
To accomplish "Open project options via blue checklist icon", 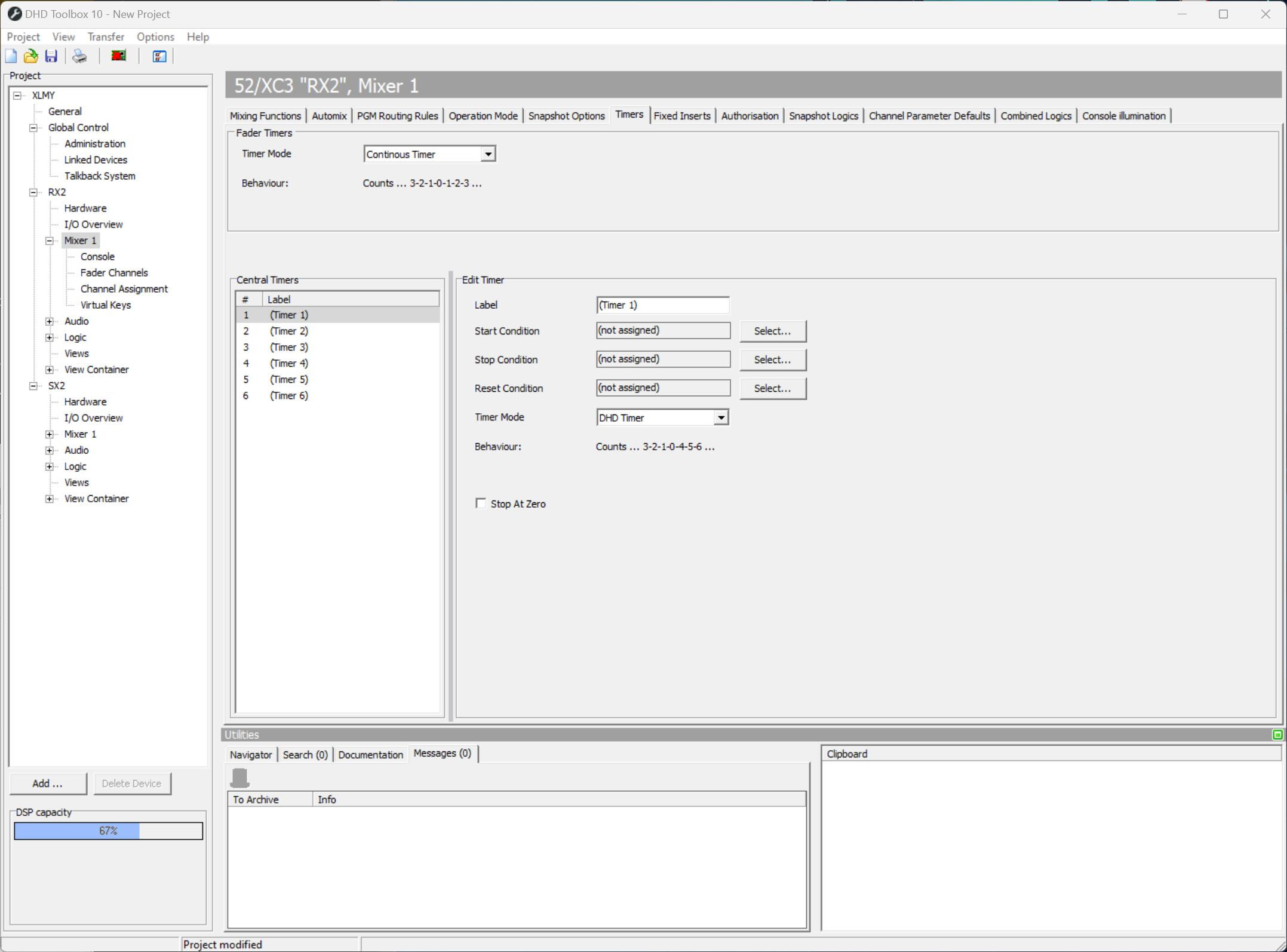I will [x=158, y=56].
